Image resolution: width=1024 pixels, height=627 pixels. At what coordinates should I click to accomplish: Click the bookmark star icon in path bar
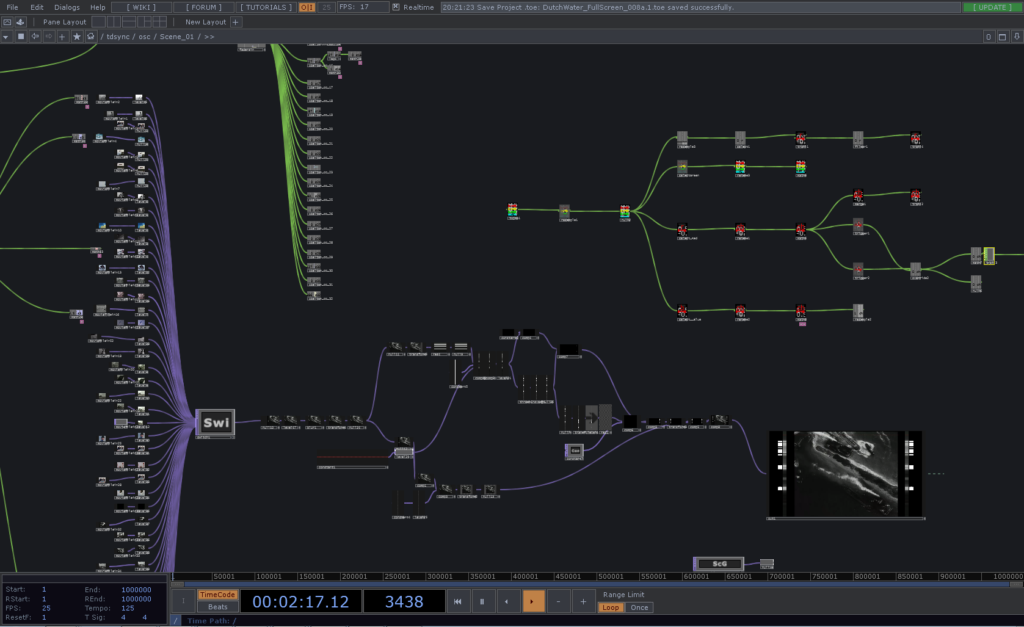(77, 36)
